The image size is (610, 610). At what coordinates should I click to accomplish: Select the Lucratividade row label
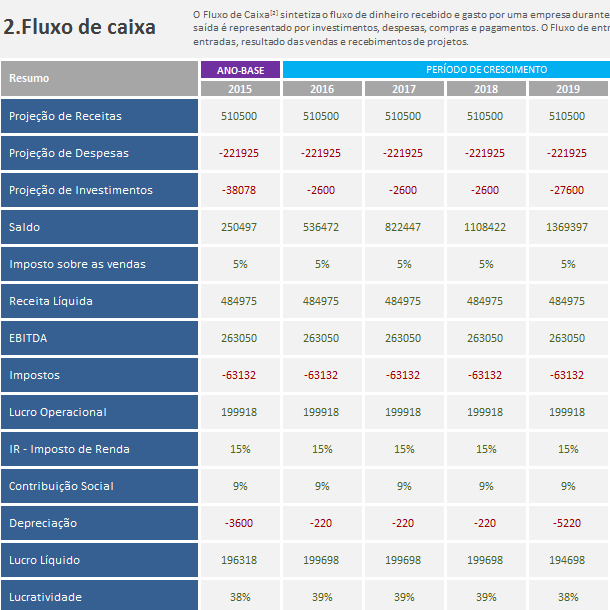[x=100, y=596]
